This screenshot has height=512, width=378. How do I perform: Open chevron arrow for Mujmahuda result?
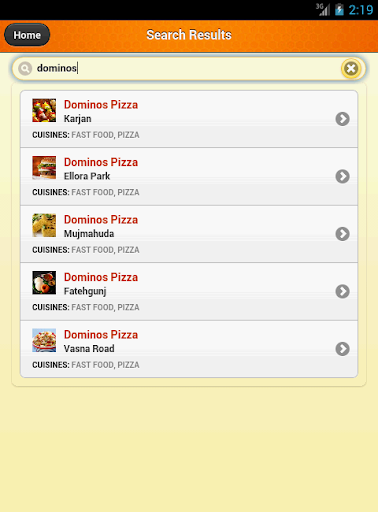(x=342, y=234)
